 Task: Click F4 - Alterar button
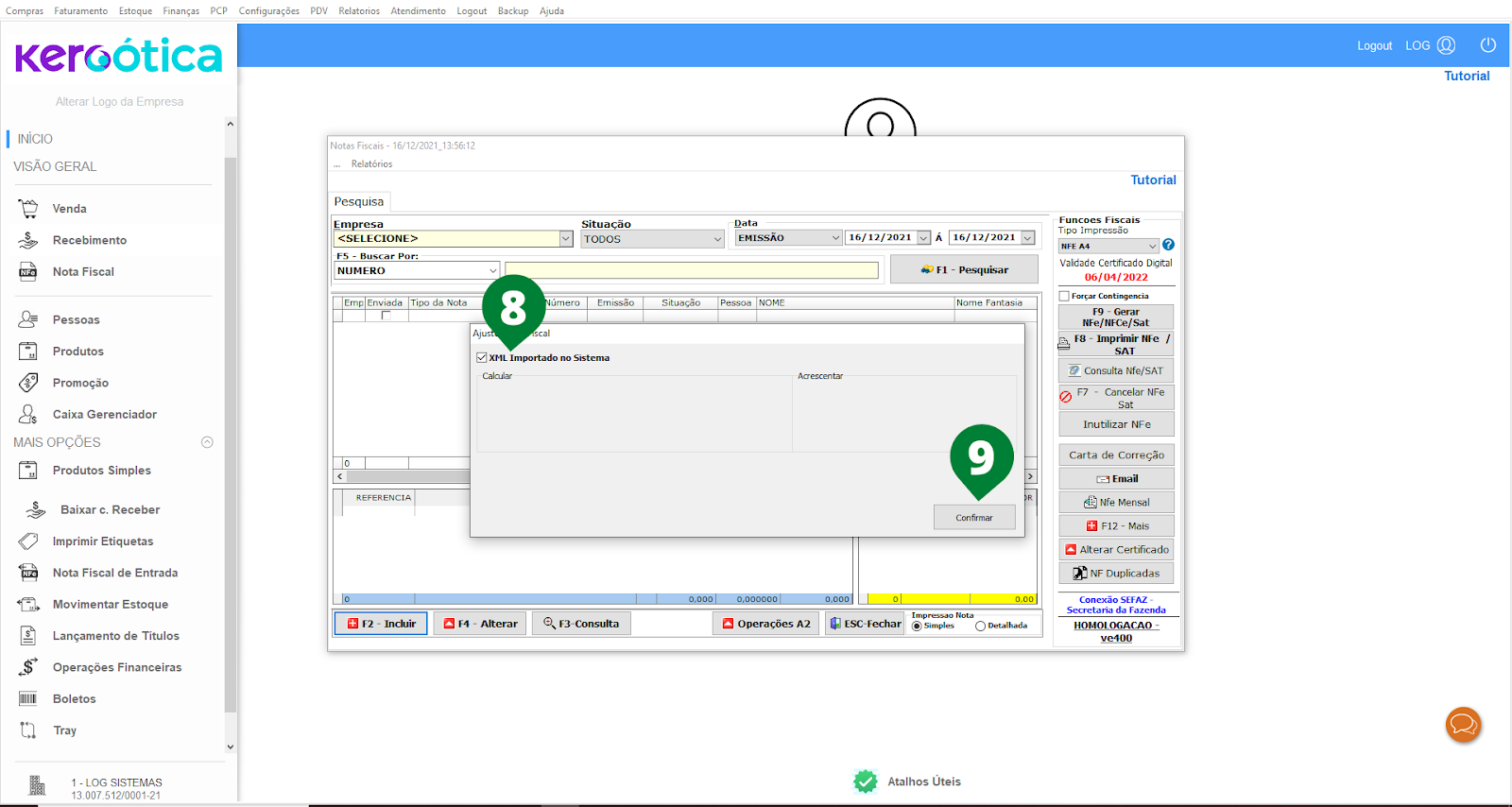coord(480,624)
